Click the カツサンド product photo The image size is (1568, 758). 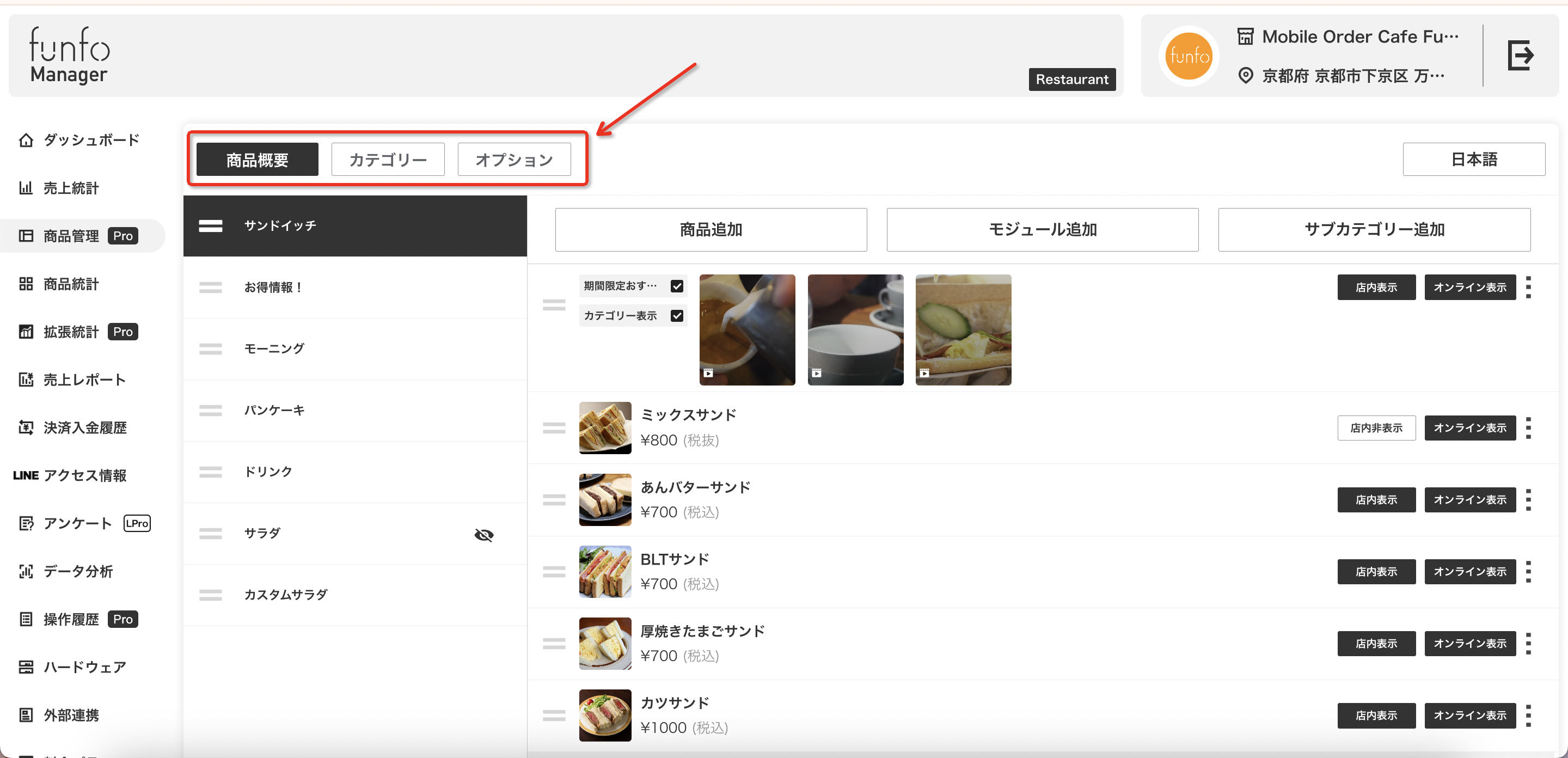(x=605, y=716)
